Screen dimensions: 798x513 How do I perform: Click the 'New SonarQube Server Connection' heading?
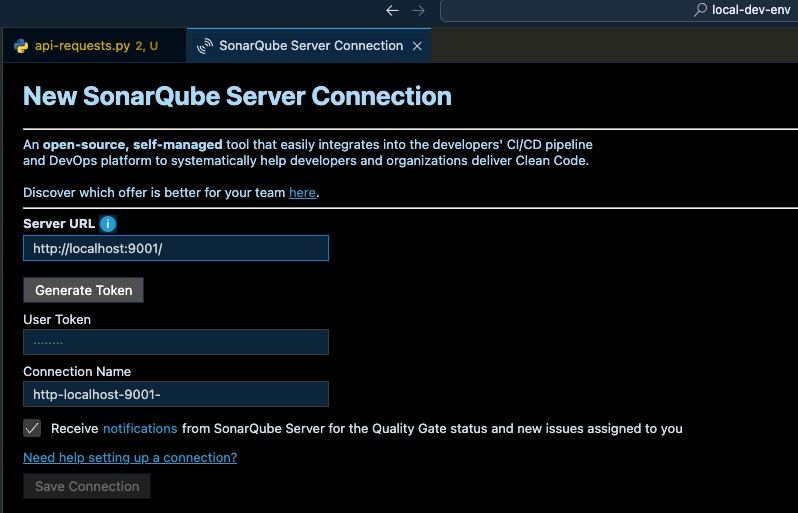pos(237,96)
